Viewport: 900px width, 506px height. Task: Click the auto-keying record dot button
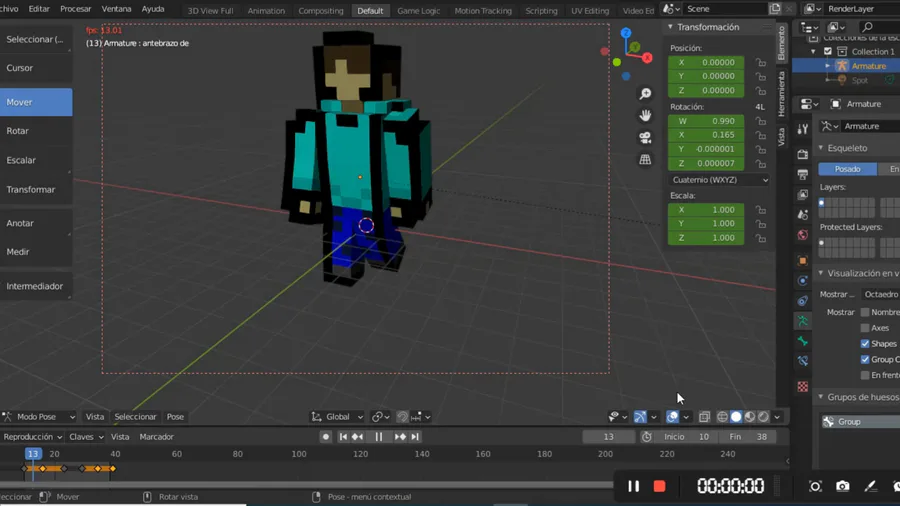(x=325, y=437)
